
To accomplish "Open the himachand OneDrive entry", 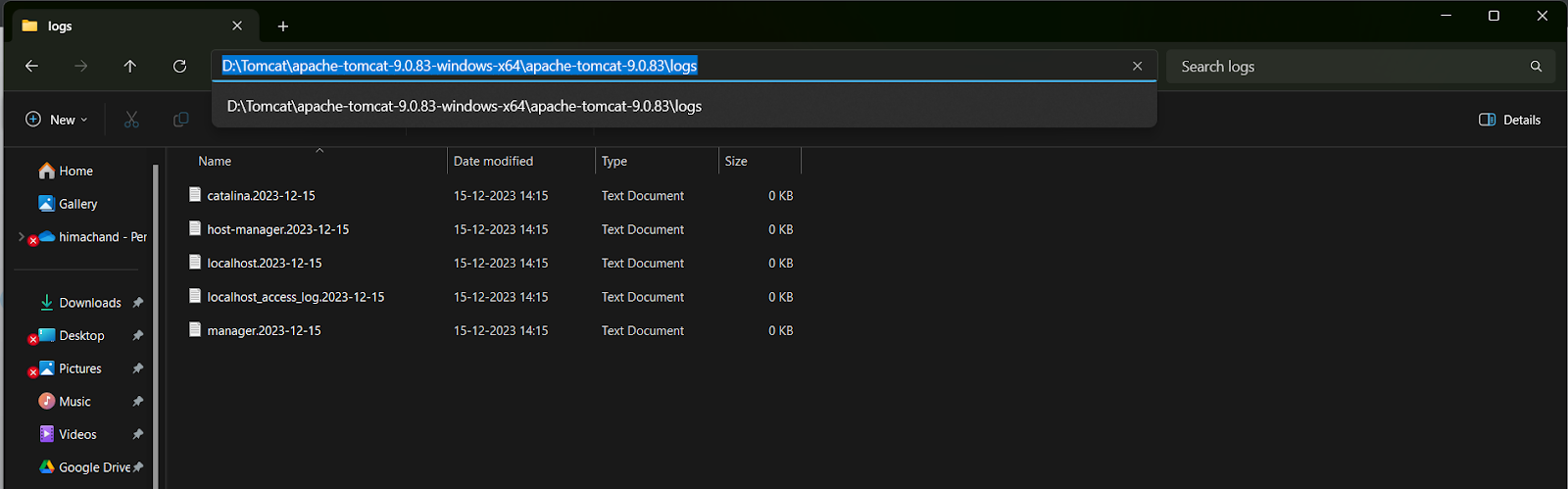I will (92, 237).
